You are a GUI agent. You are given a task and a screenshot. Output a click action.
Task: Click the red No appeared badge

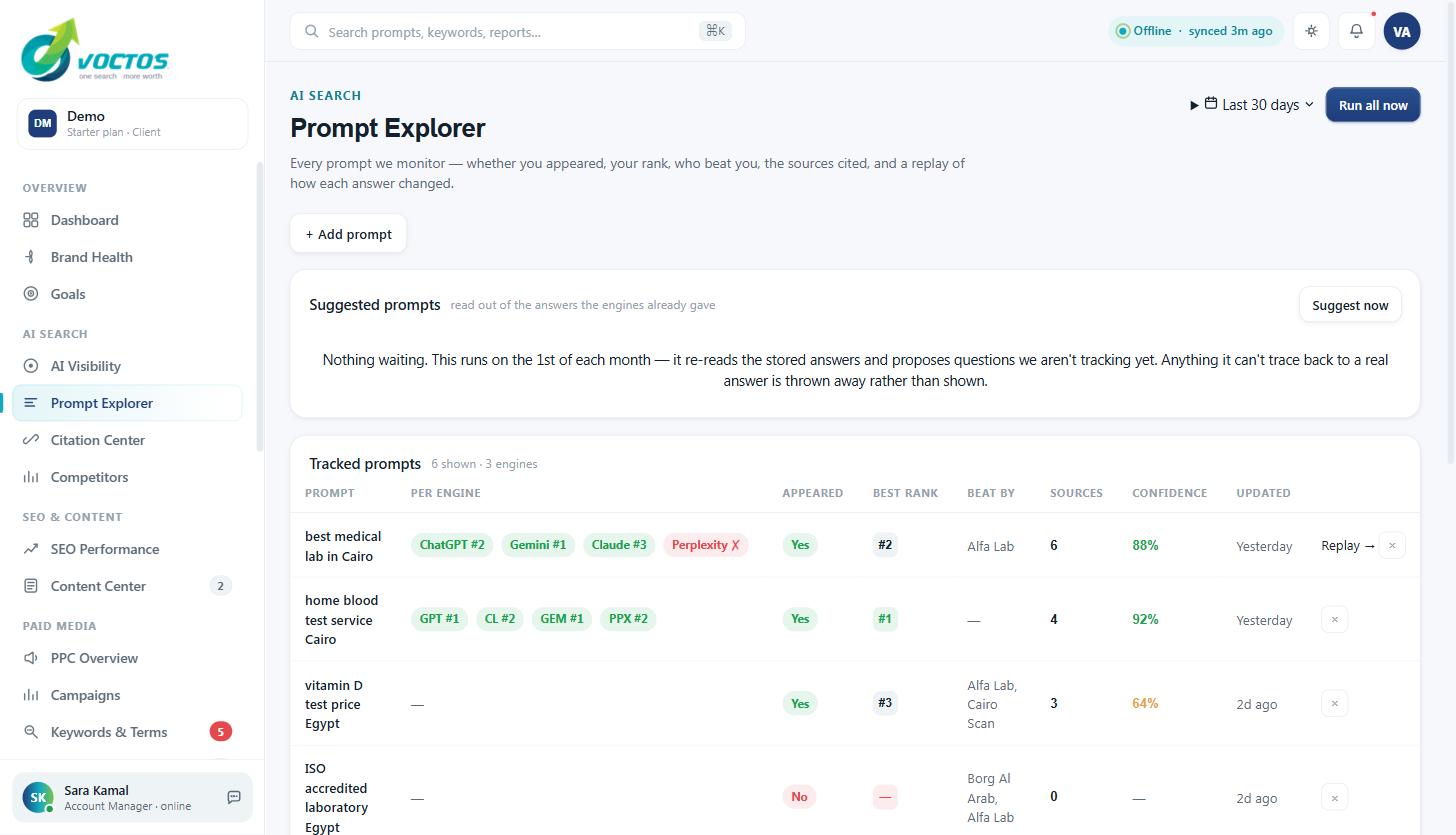799,797
